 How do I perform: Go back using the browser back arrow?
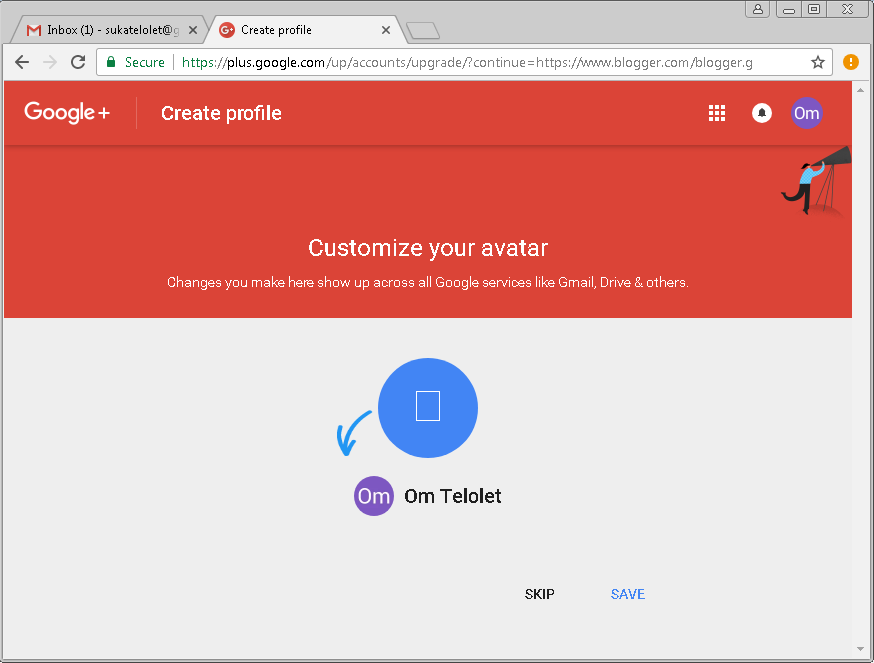point(22,62)
